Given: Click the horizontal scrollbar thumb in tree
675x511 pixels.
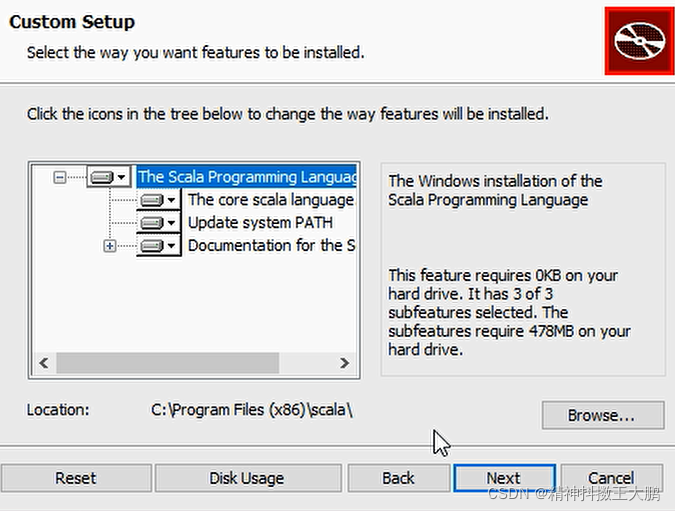Looking at the screenshot, I should [x=167, y=363].
